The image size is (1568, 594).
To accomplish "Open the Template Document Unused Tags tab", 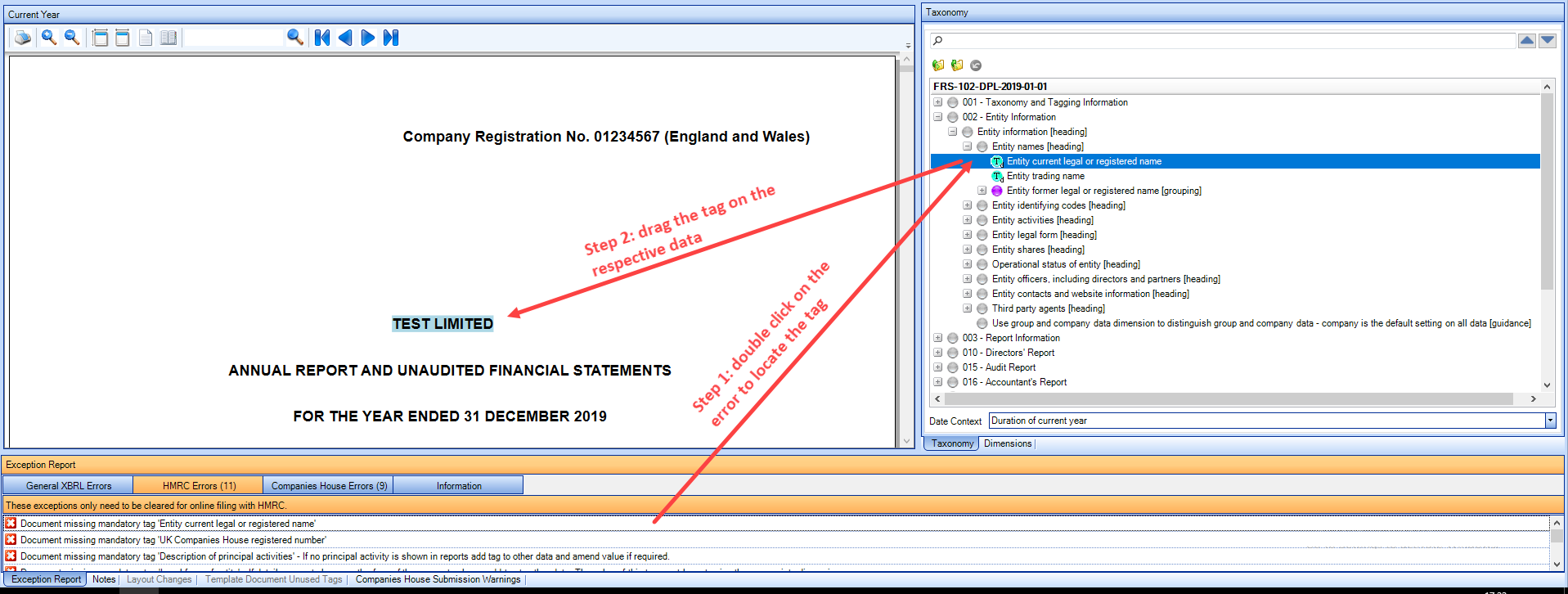I will [x=274, y=579].
